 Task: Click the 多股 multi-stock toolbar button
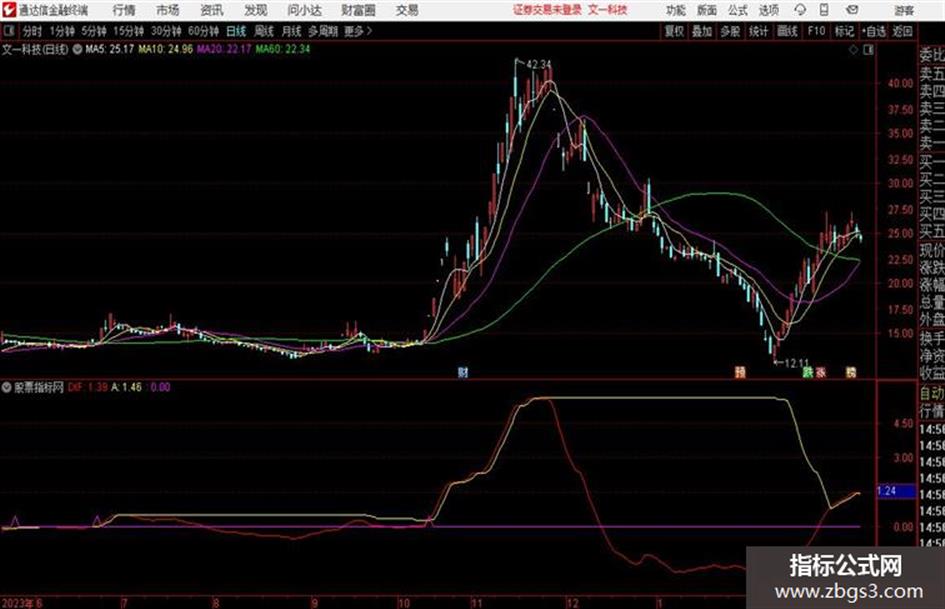[x=730, y=31]
